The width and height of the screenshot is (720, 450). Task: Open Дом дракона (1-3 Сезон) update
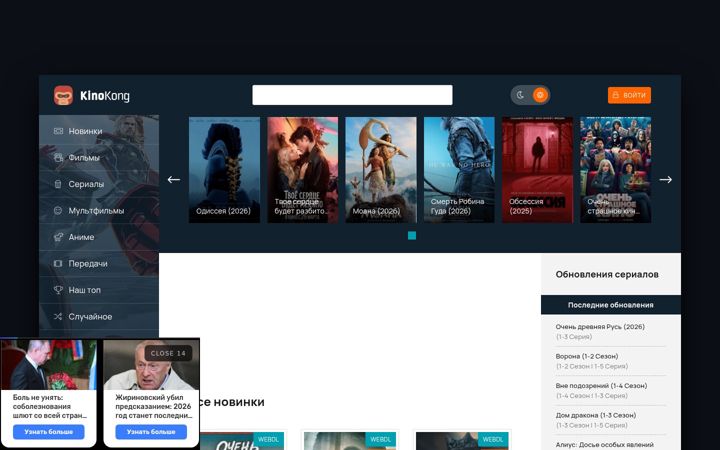tap(596, 415)
